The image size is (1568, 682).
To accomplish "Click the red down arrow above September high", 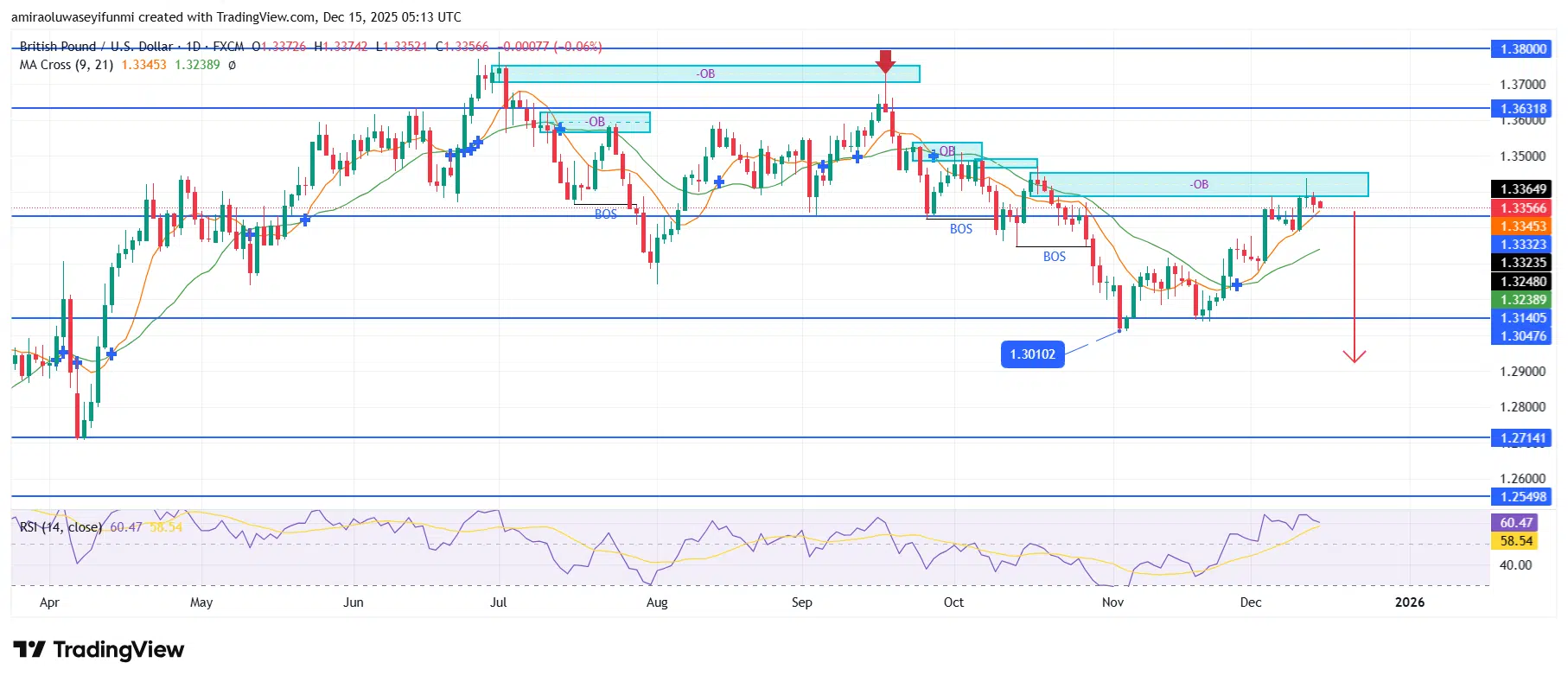I will [885, 61].
